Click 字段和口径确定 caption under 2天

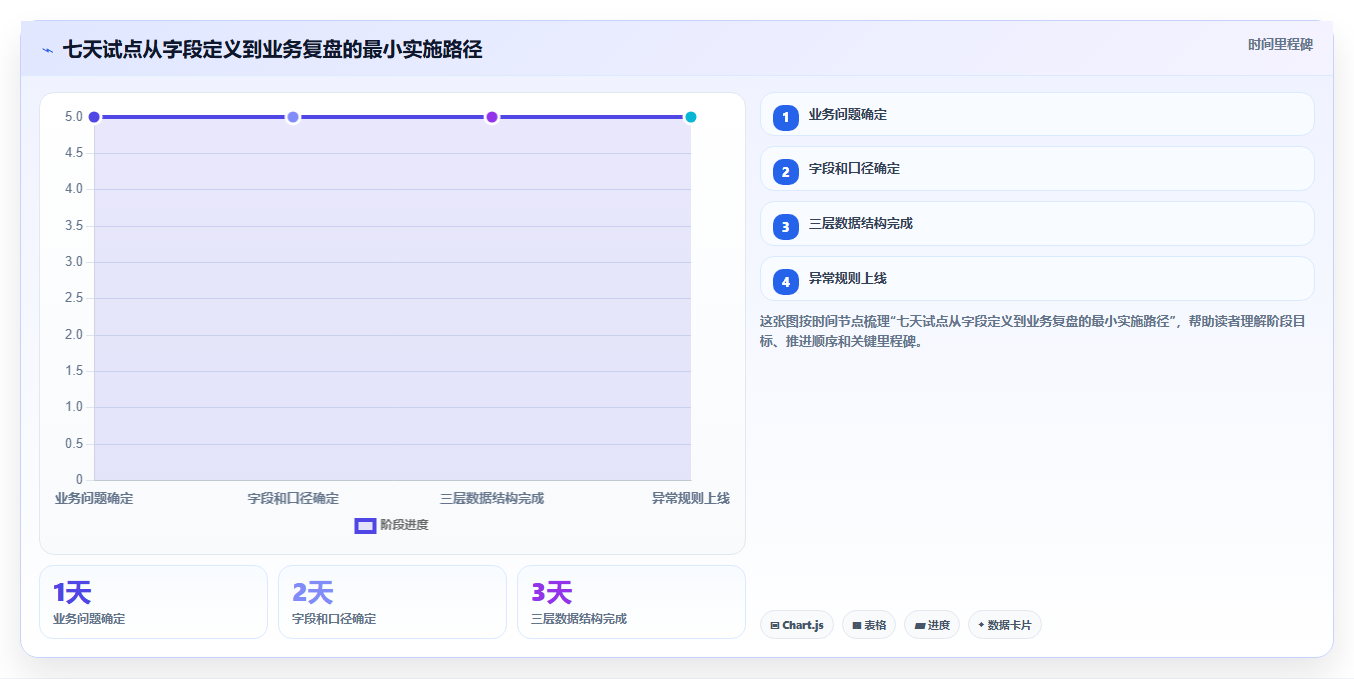tap(334, 619)
